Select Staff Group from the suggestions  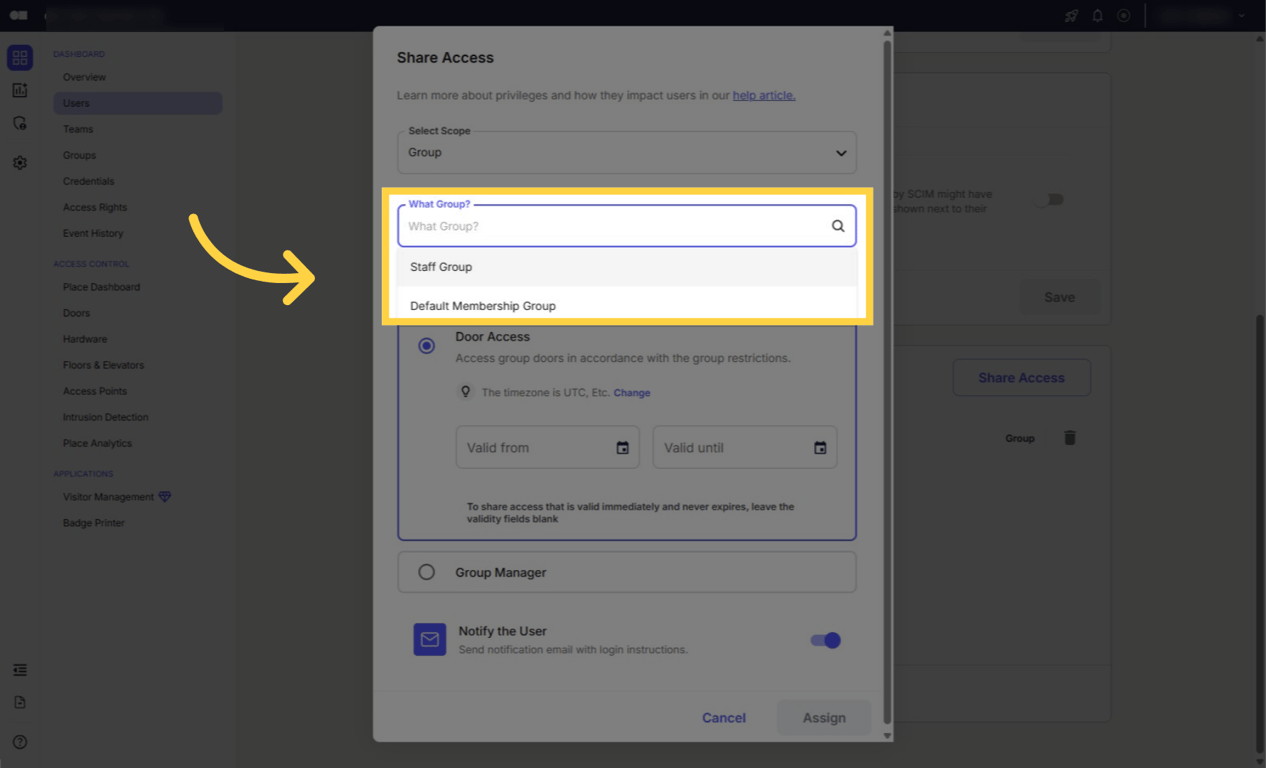click(441, 267)
